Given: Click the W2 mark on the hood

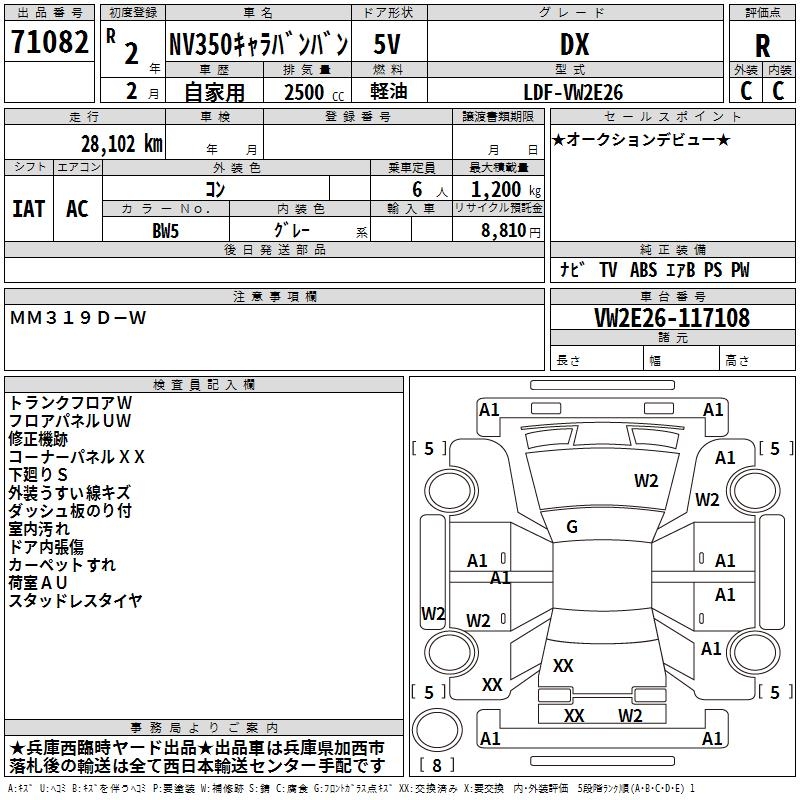Looking at the screenshot, I should [646, 481].
